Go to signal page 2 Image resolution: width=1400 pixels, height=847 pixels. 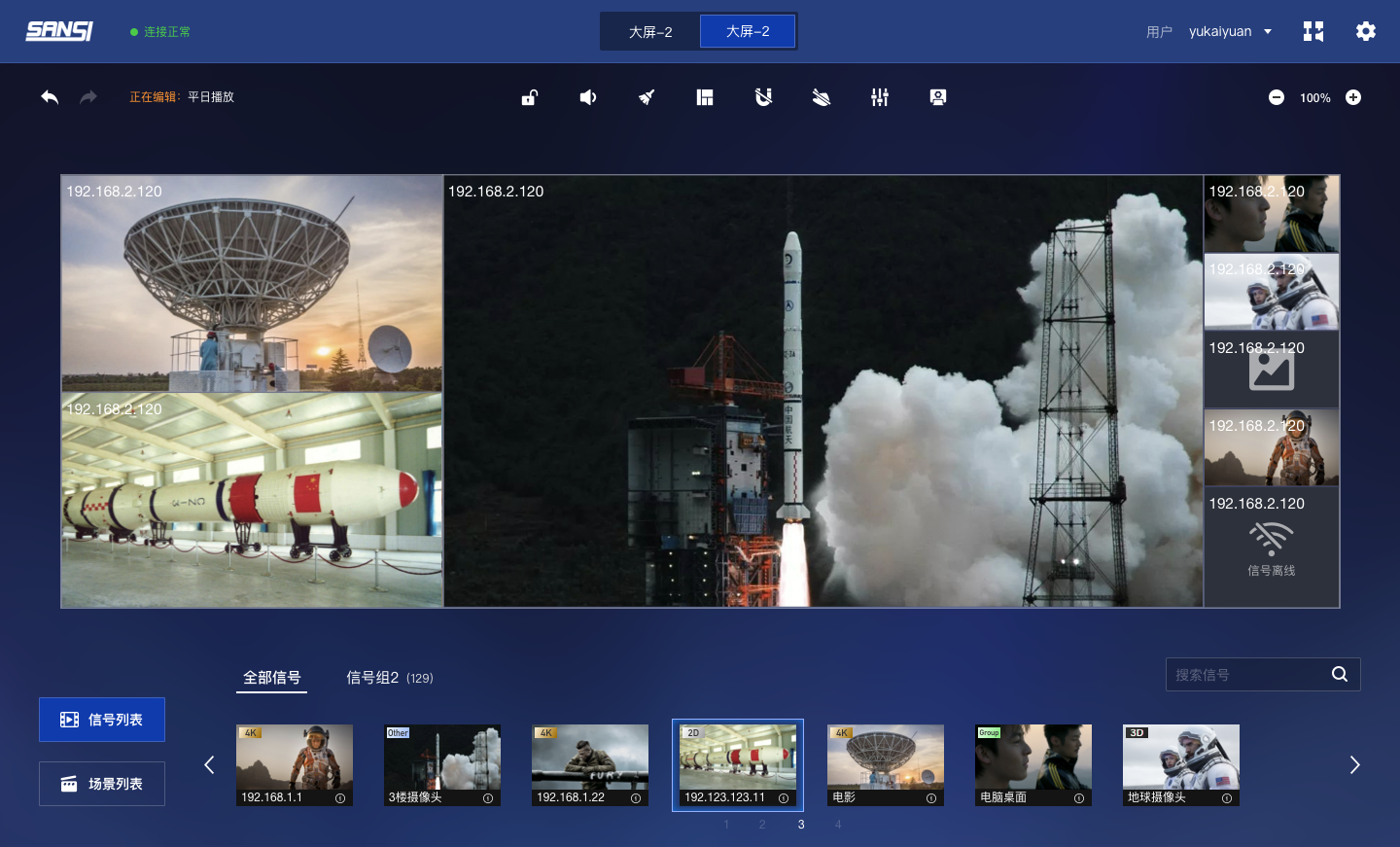point(762,825)
